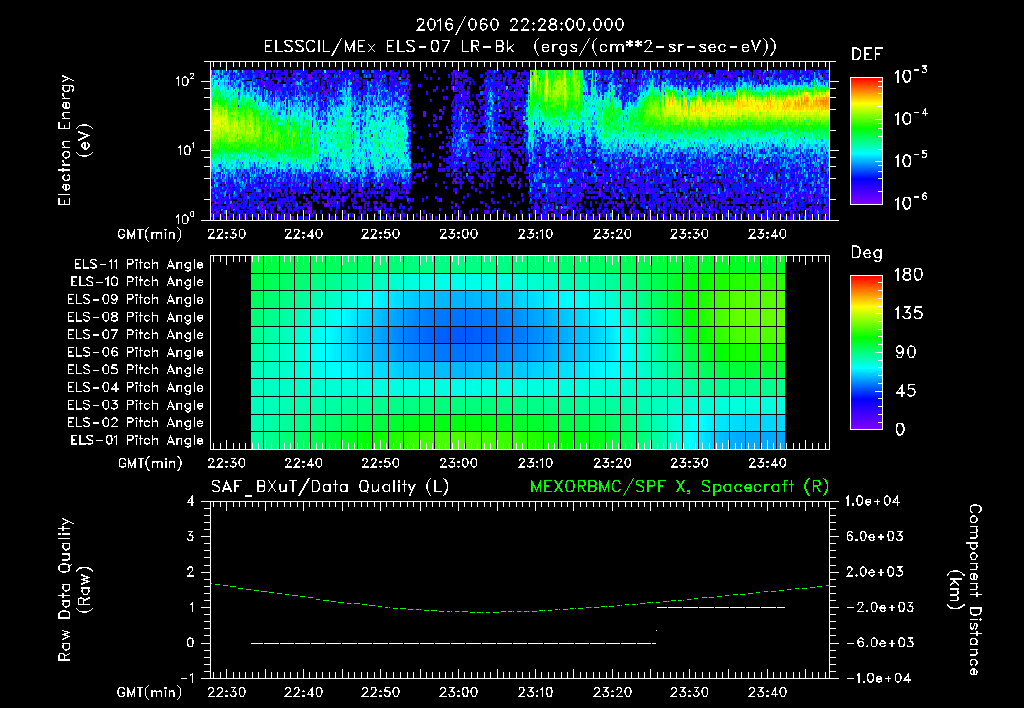Click the ELS-06 Pitch Angle row label
This screenshot has height=708, width=1024.
click(x=136, y=352)
